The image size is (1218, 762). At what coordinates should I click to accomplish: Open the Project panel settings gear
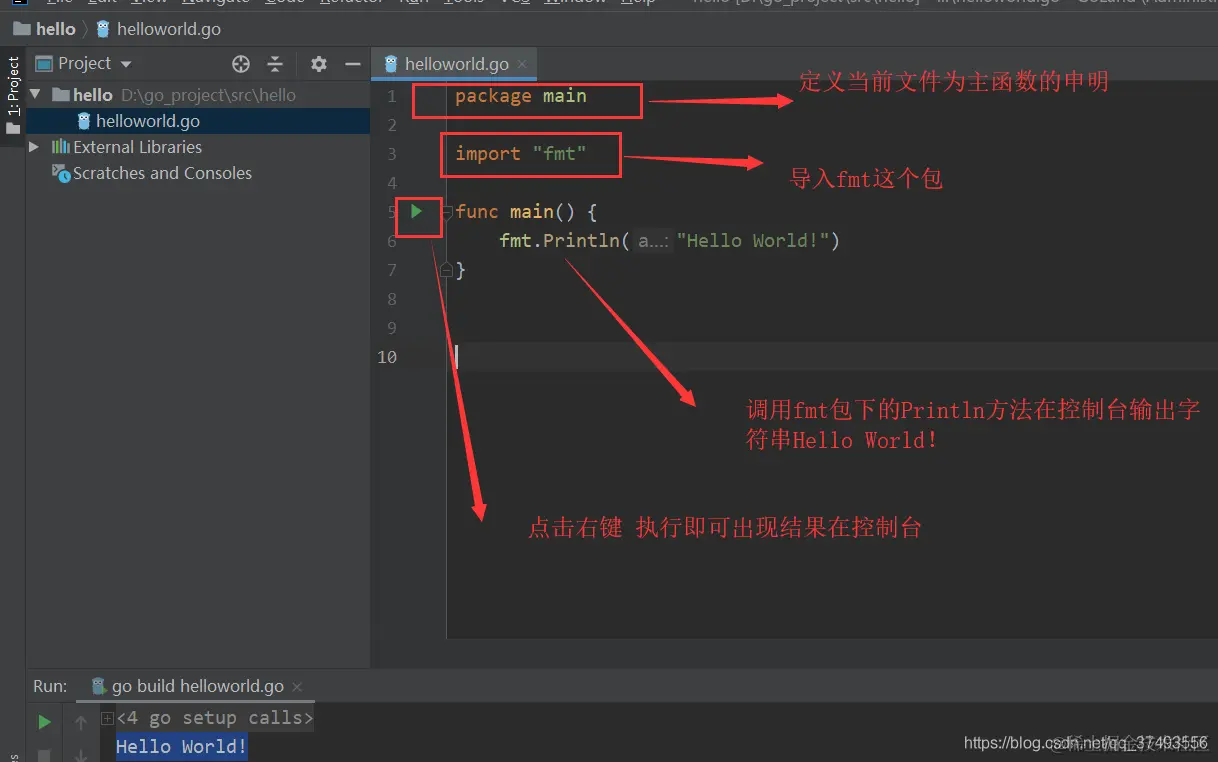click(x=318, y=63)
